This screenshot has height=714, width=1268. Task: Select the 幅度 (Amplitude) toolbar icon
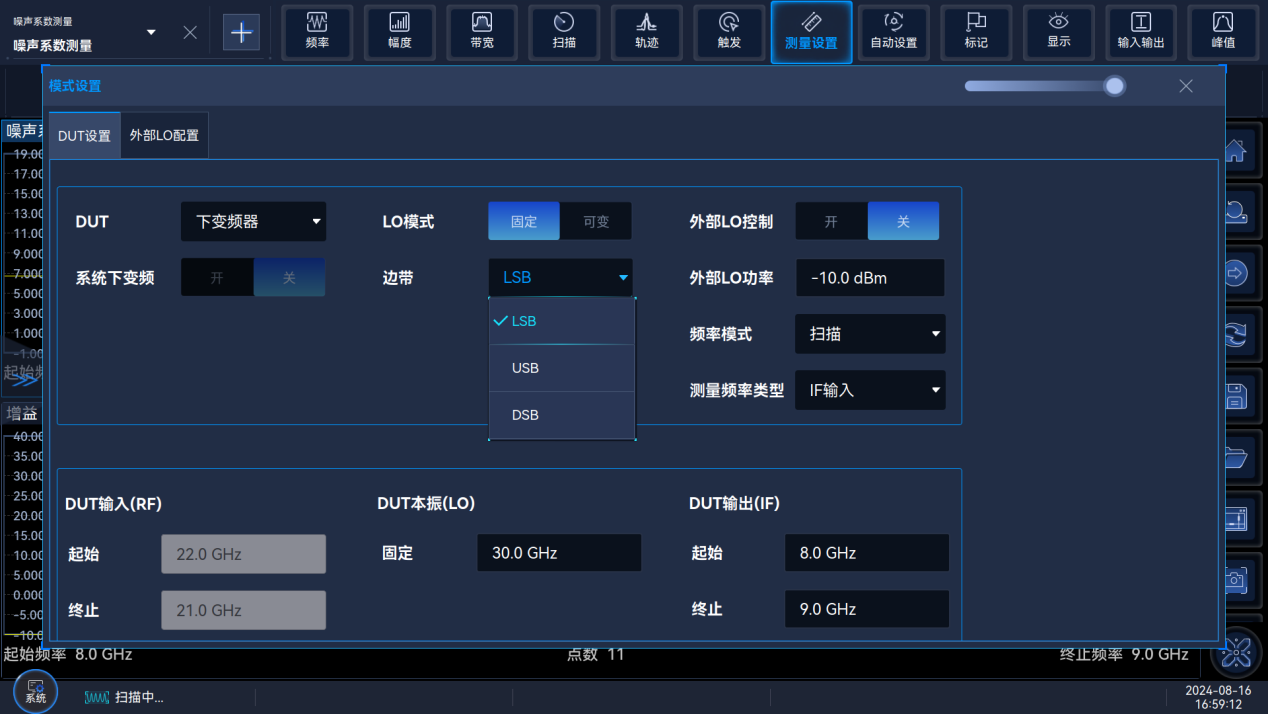tap(399, 32)
